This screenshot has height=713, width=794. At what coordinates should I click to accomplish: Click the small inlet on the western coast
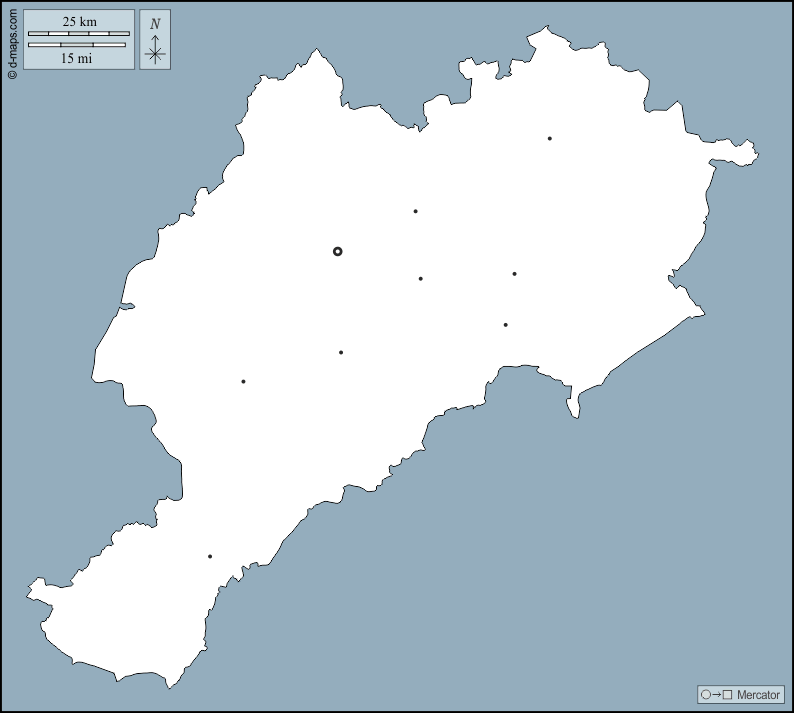click(x=127, y=307)
